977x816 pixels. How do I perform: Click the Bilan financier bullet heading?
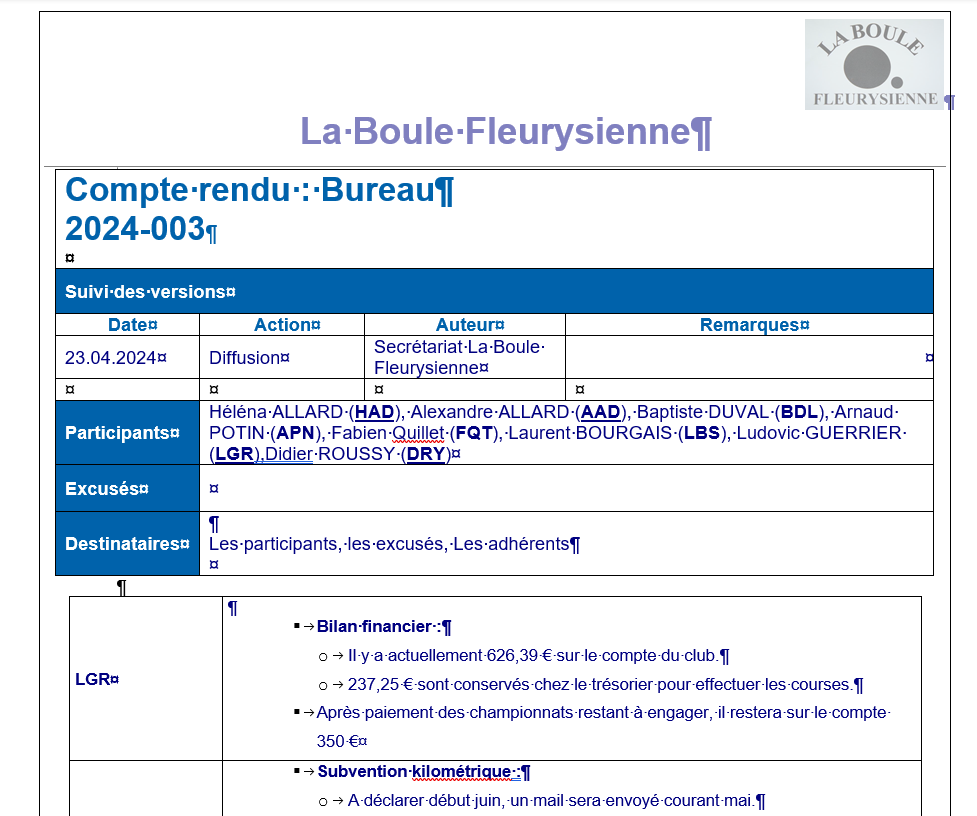(378, 628)
